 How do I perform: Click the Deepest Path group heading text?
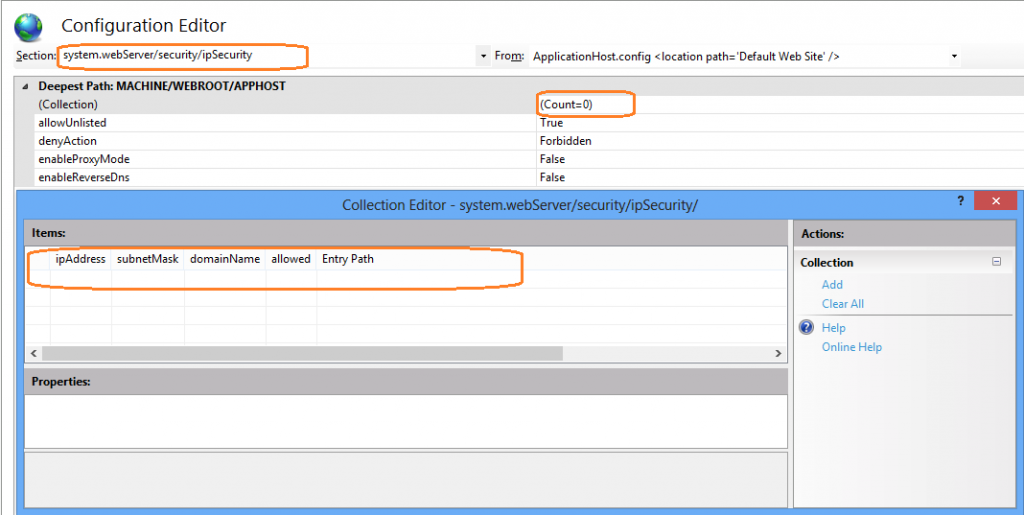[x=162, y=86]
